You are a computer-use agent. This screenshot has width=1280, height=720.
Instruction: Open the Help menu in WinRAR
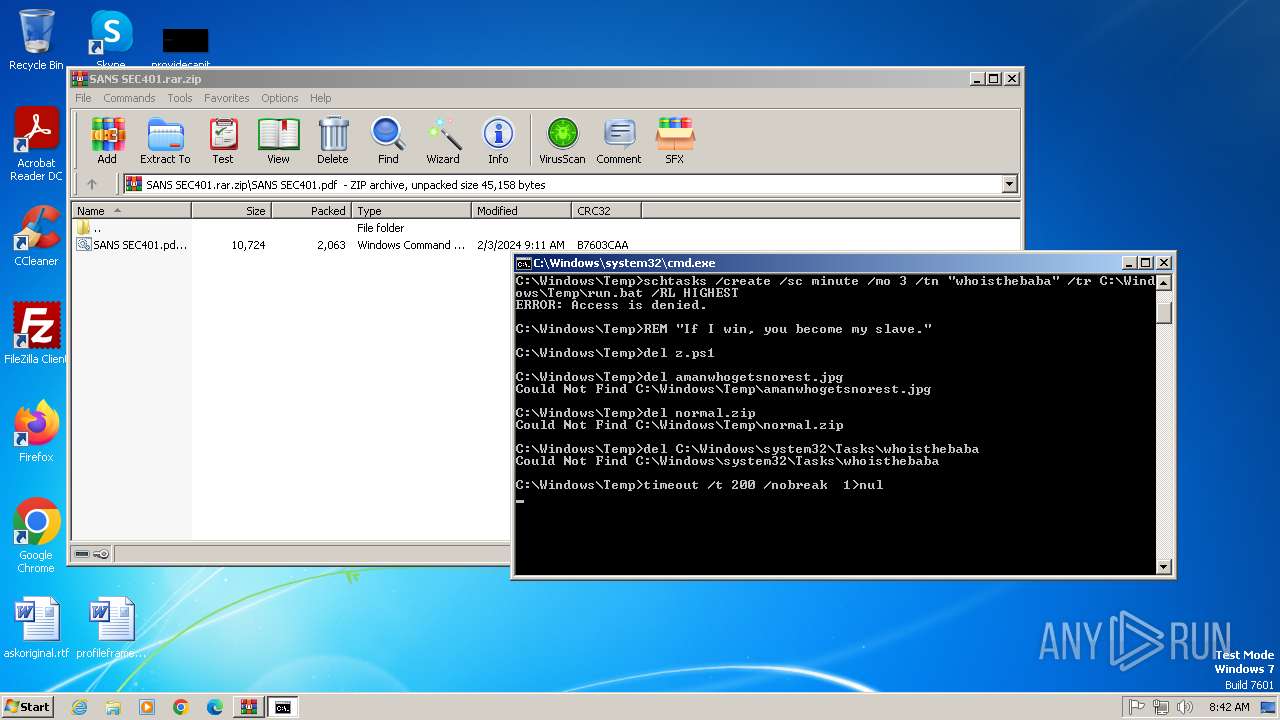(x=320, y=98)
